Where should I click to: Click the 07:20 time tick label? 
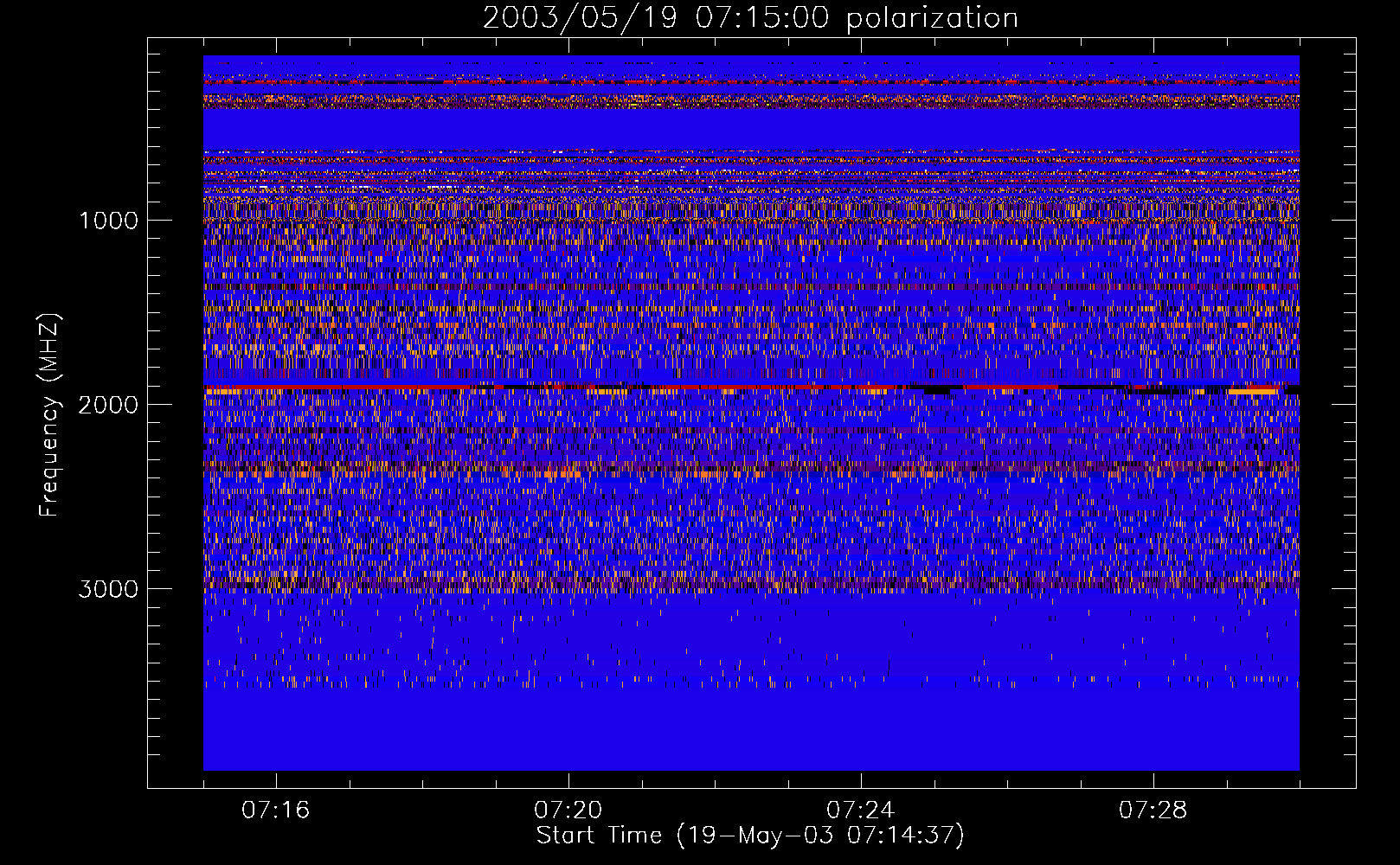coord(568,811)
